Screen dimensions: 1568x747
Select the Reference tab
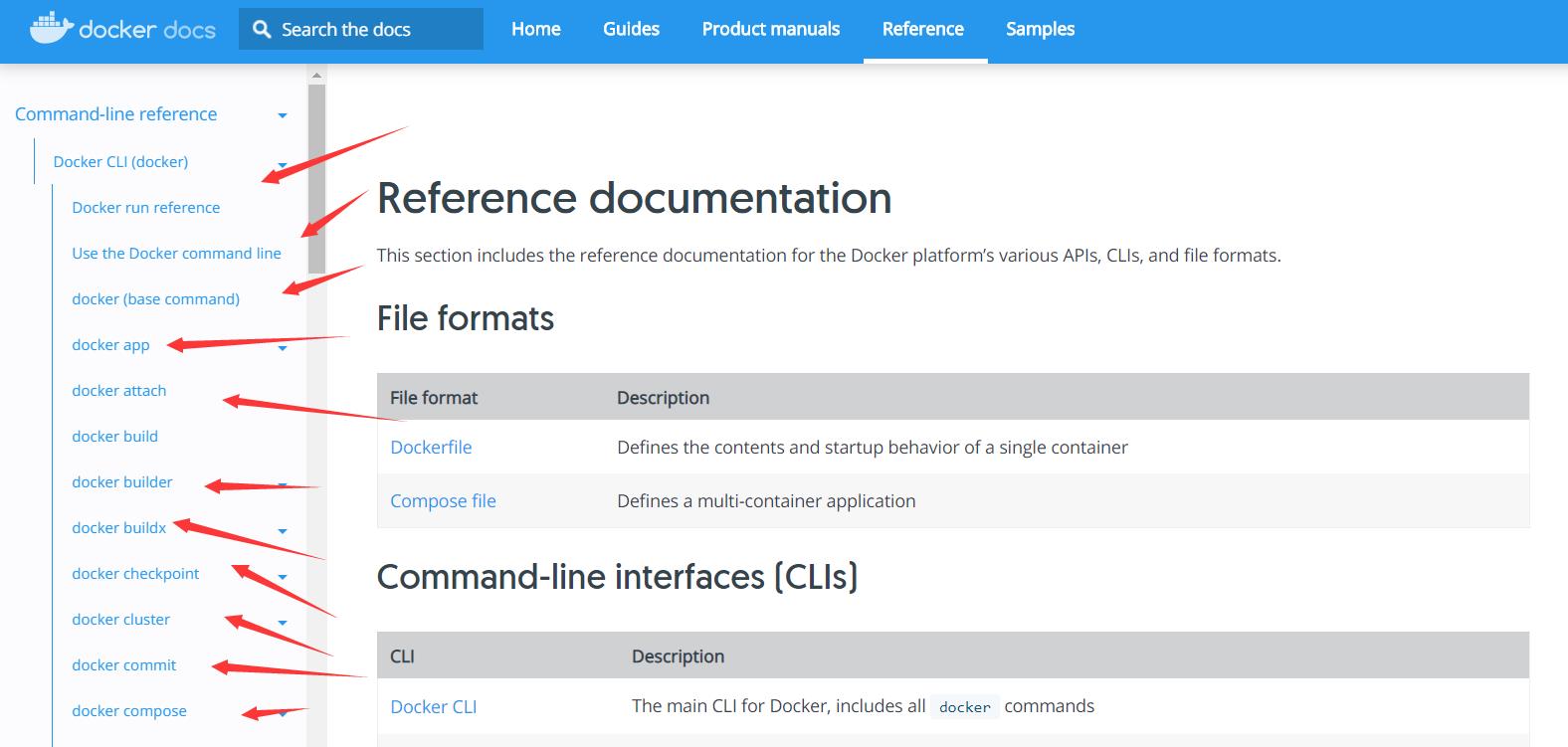923,30
